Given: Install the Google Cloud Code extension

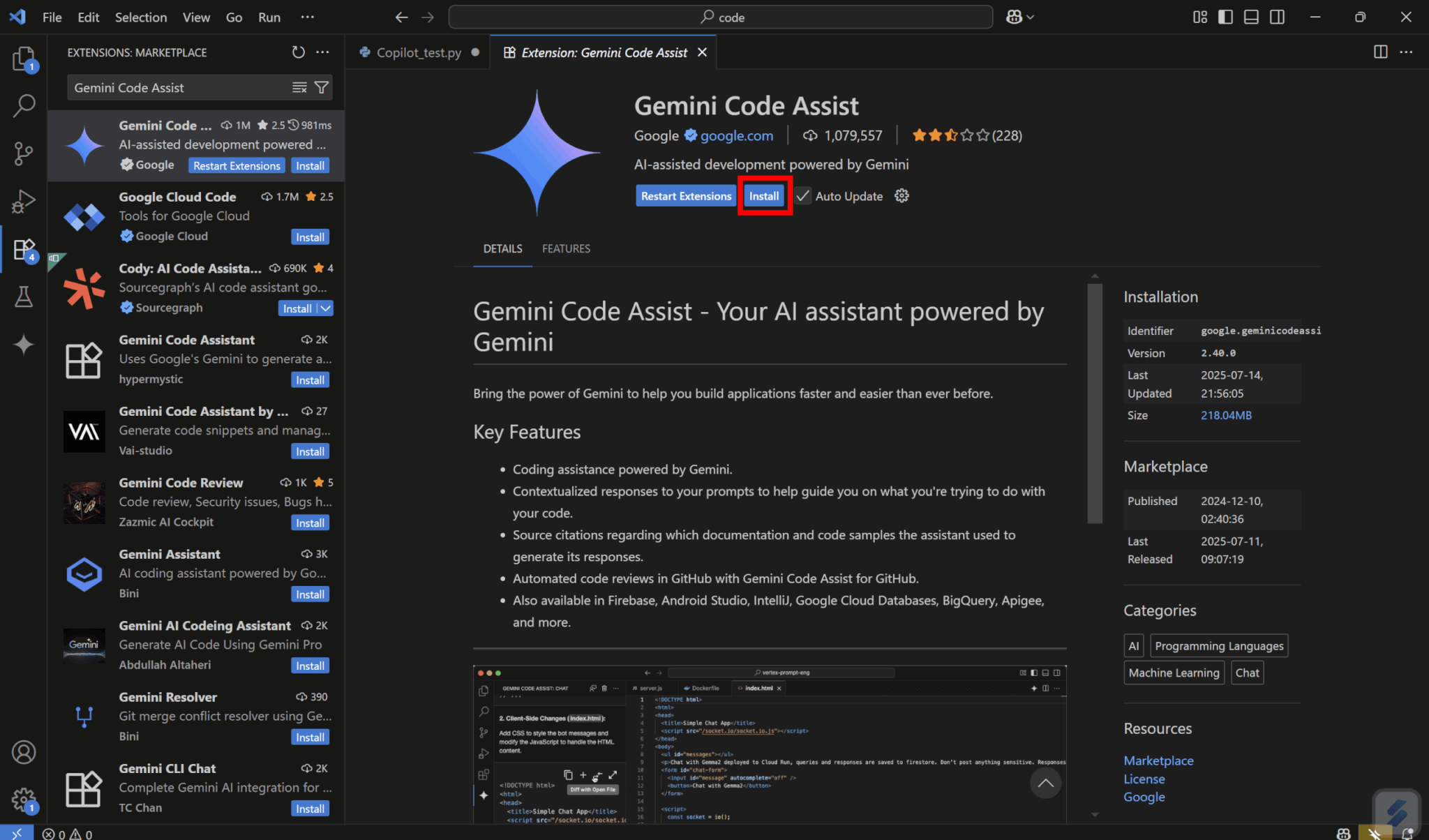Looking at the screenshot, I should [x=310, y=237].
